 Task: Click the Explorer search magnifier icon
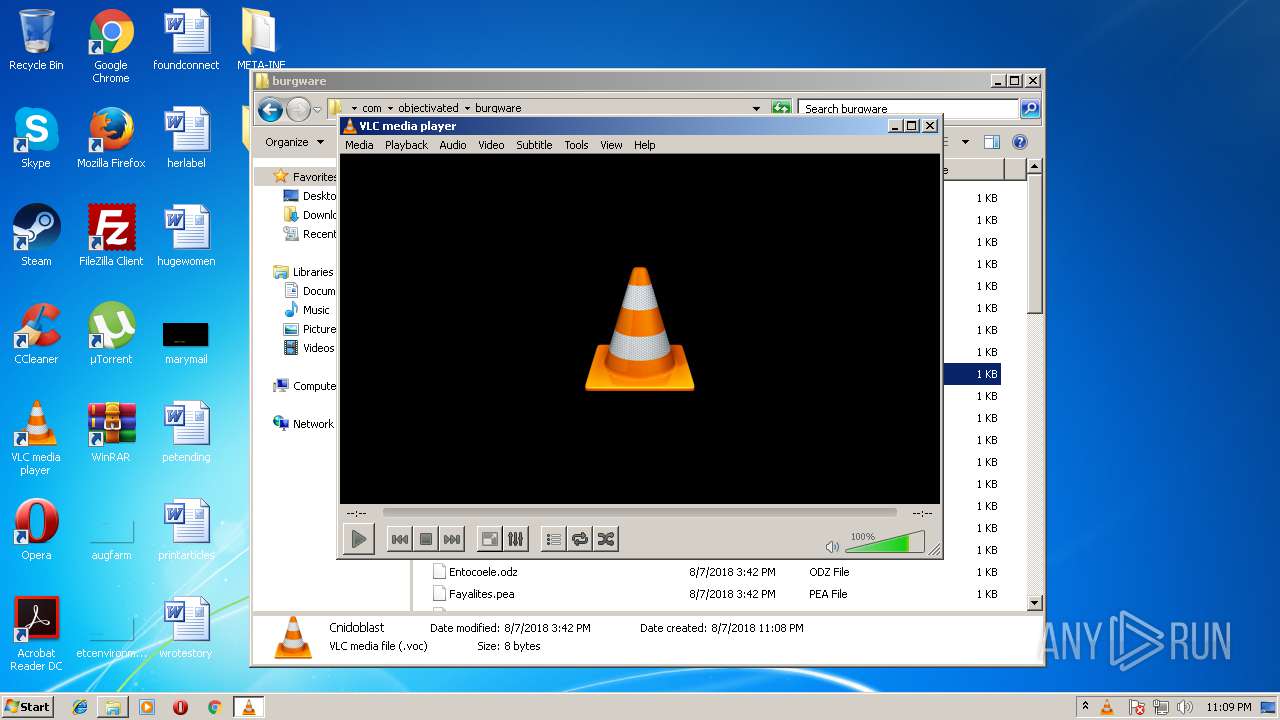point(1029,108)
